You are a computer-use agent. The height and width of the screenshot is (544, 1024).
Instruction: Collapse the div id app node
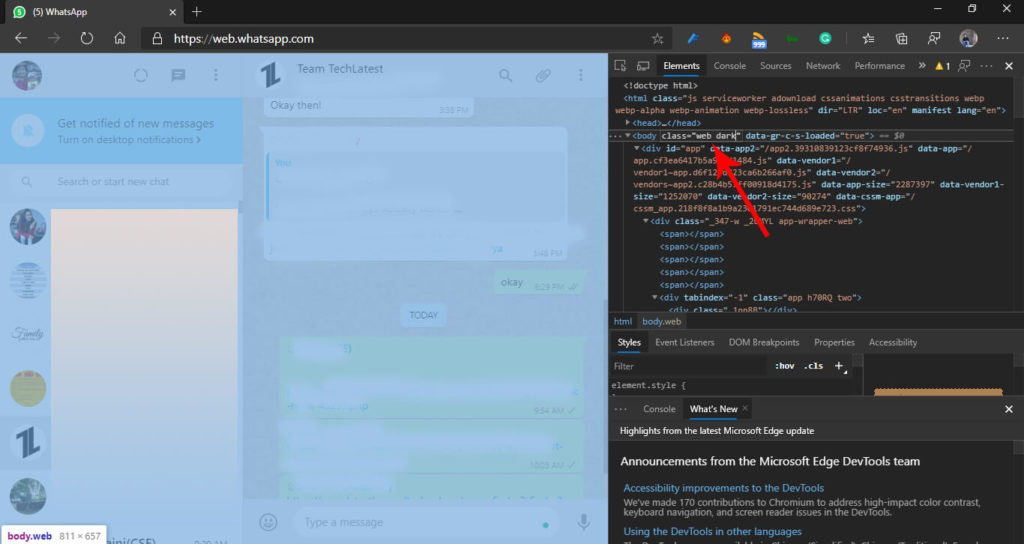(x=637, y=148)
